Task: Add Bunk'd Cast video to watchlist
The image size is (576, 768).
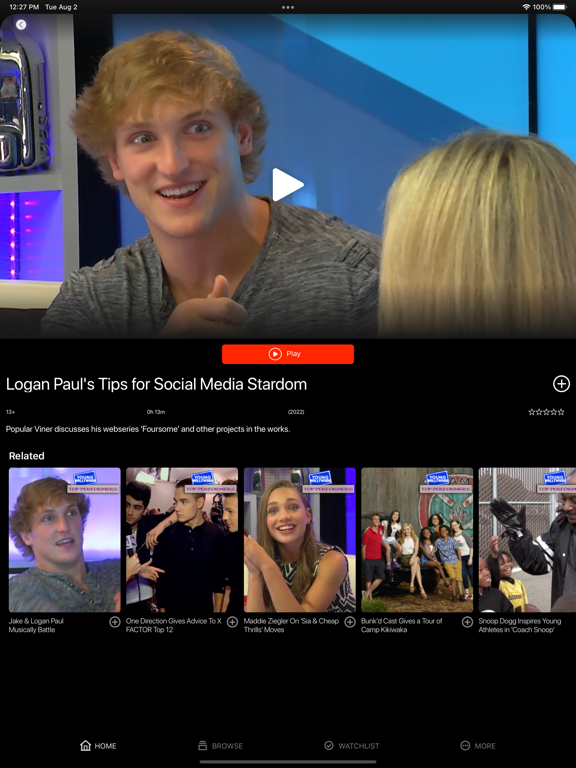Action: tap(467, 622)
